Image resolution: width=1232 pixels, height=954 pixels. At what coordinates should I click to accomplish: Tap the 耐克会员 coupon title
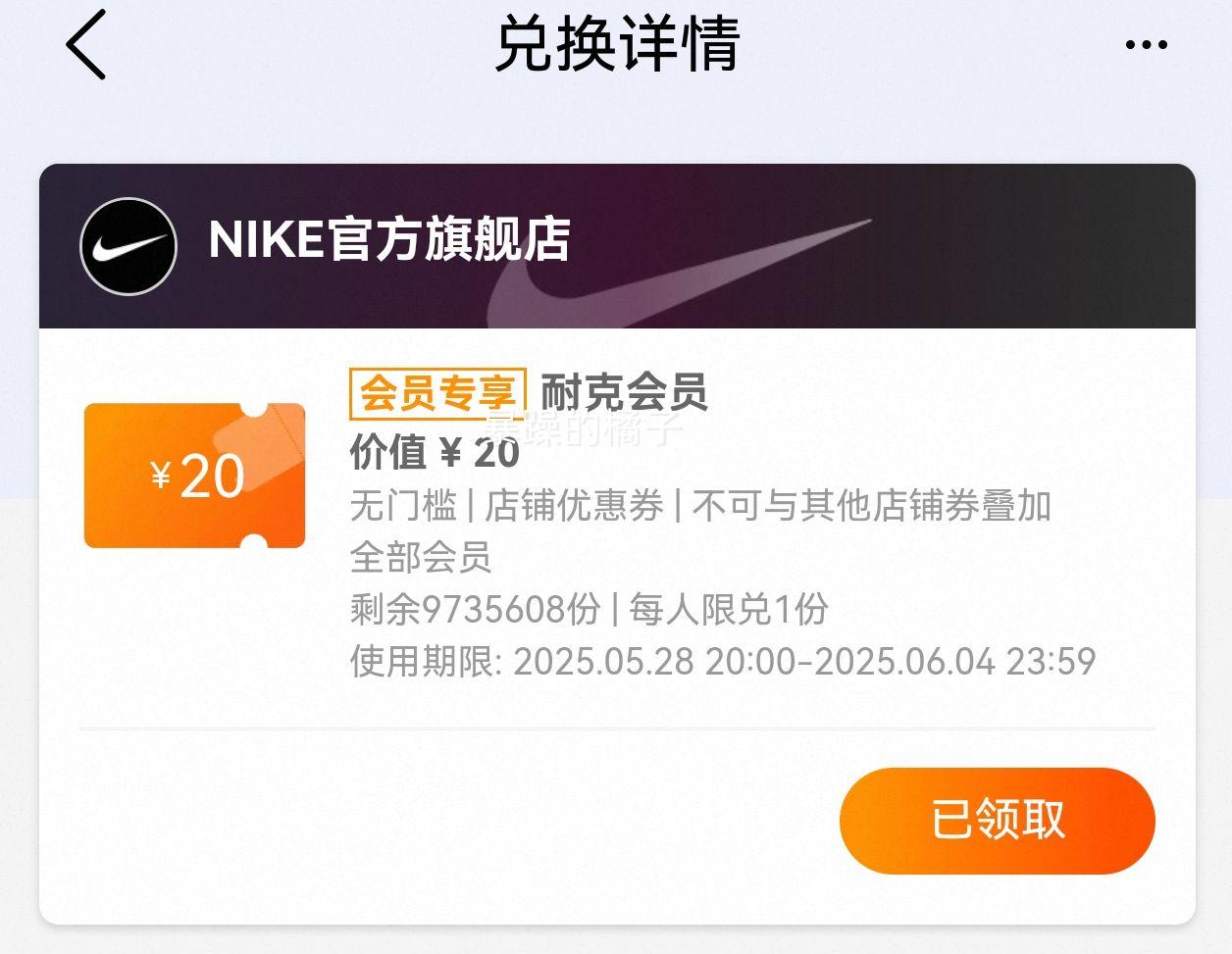624,393
